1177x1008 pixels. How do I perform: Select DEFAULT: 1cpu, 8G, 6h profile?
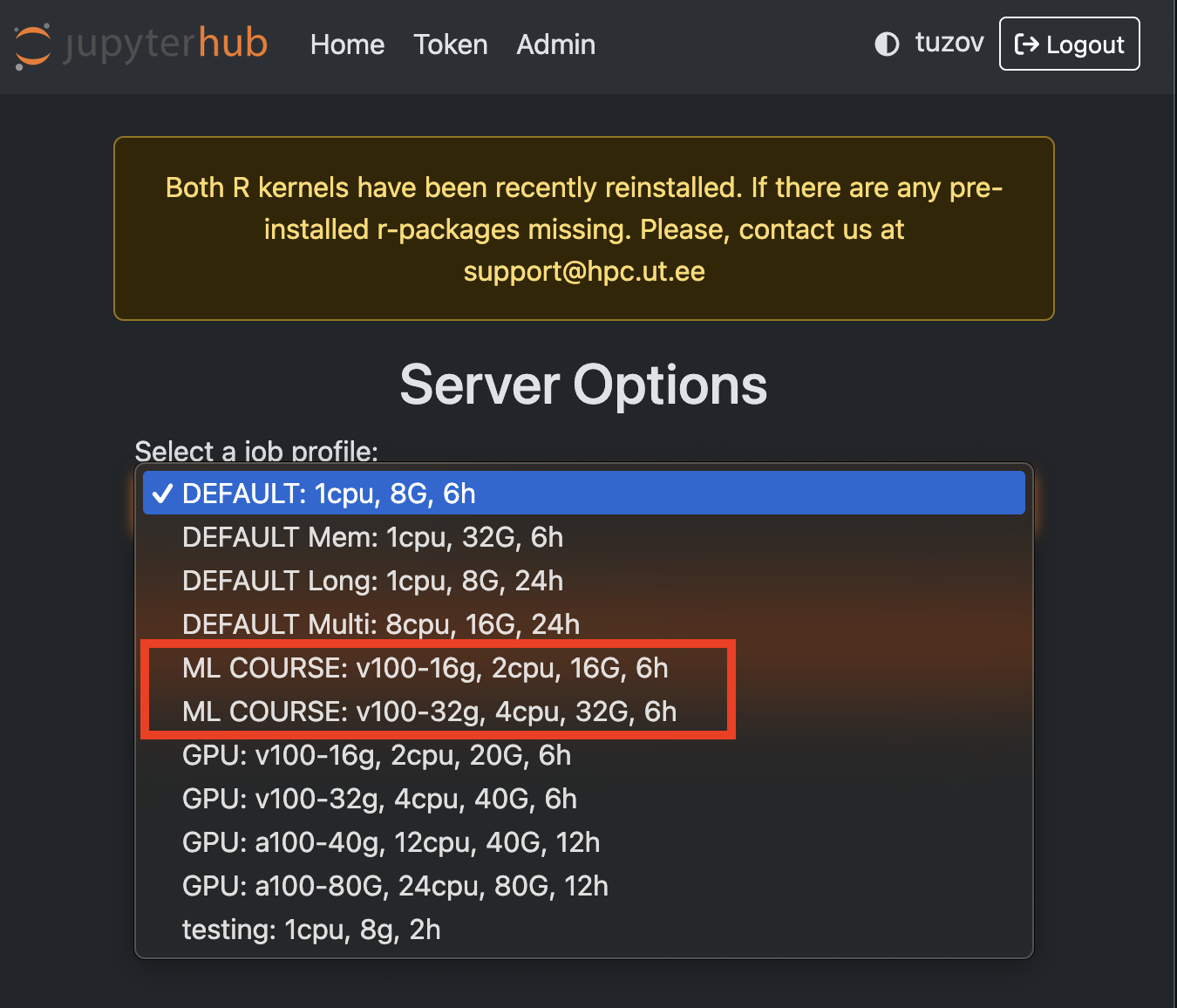[583, 494]
